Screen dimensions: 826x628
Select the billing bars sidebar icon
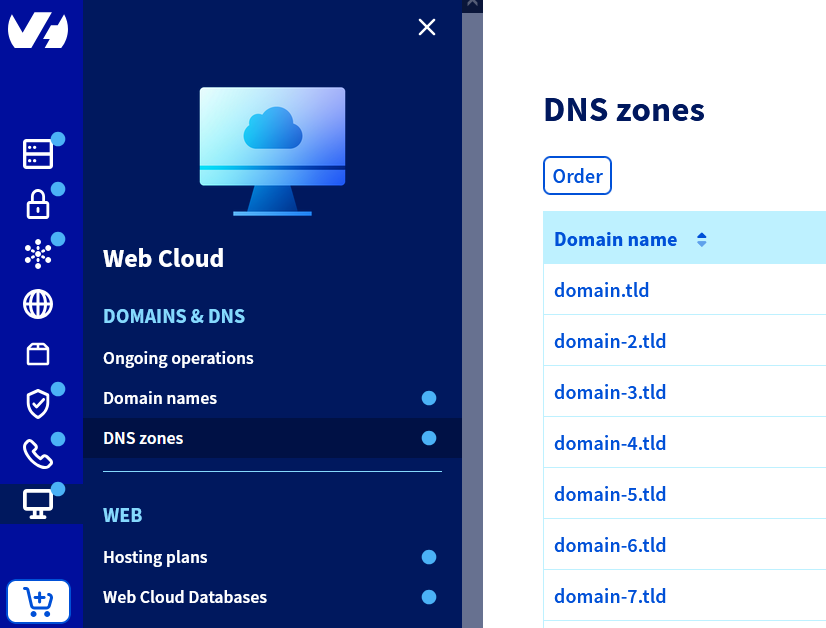(x=37, y=154)
